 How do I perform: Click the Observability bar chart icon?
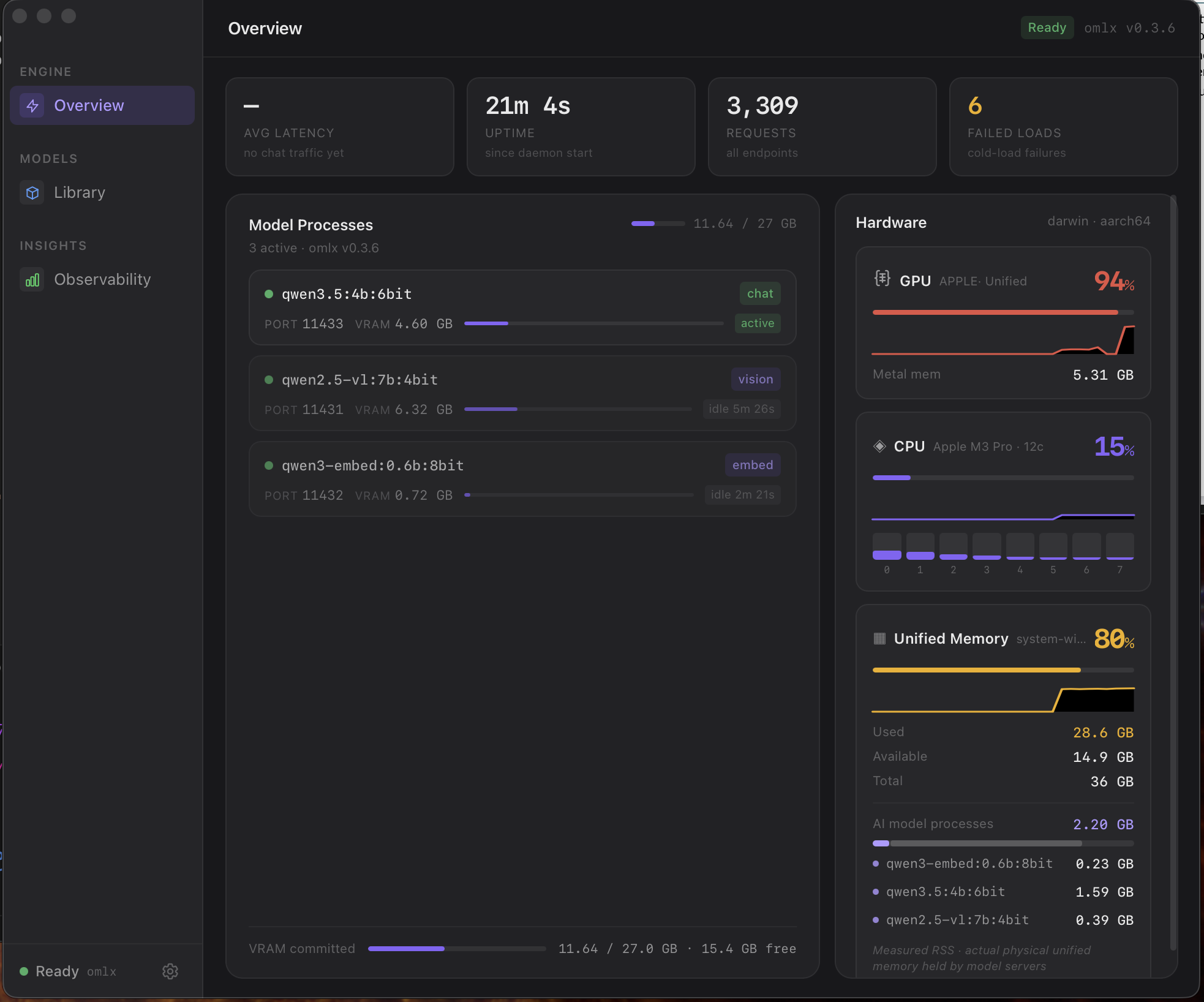tap(32, 279)
